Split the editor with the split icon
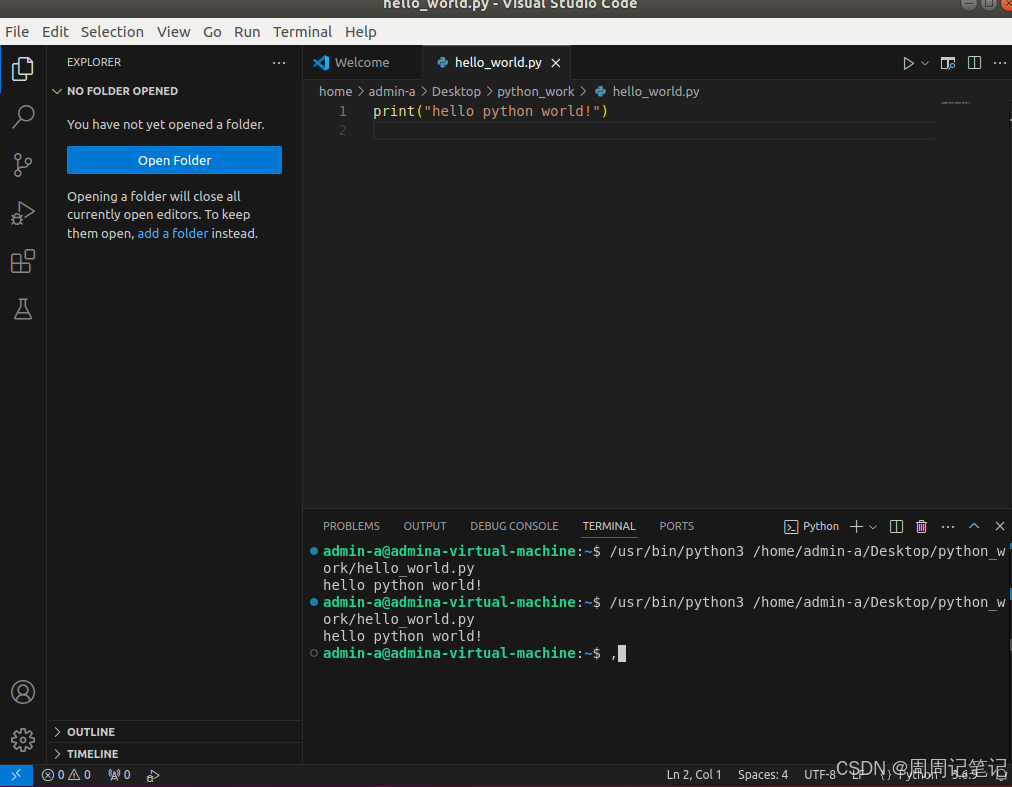Viewport: 1012px width, 787px height. [974, 62]
